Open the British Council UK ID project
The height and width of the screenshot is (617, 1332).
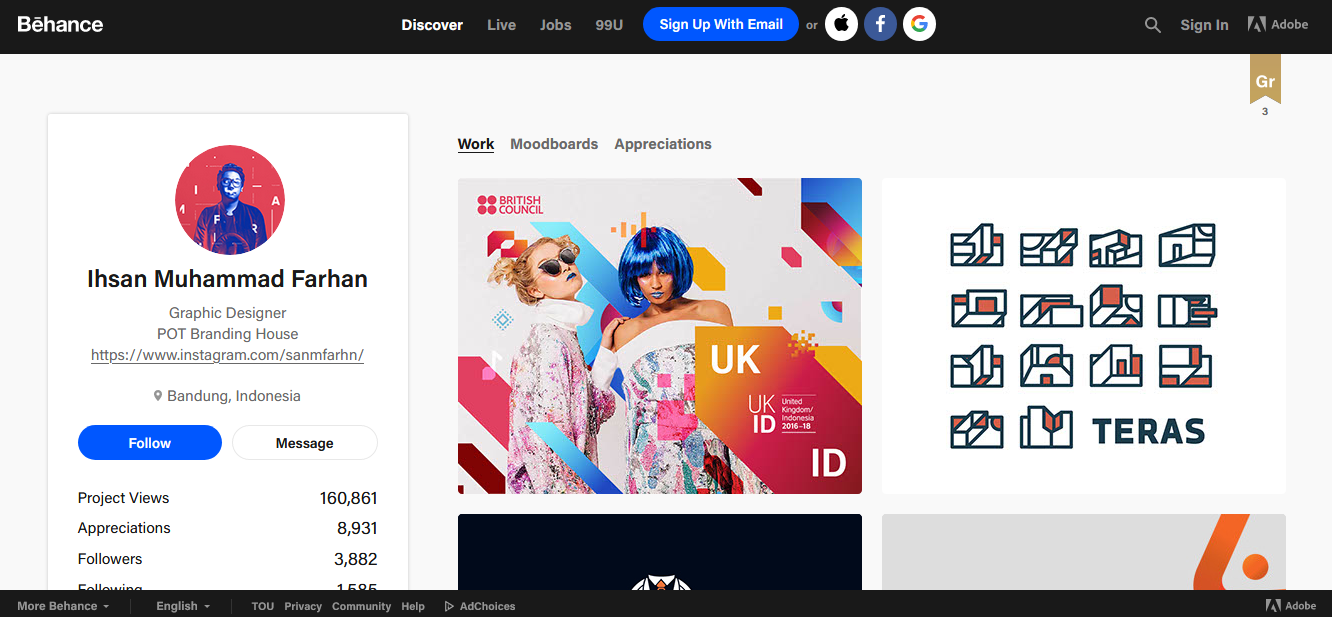tap(659, 336)
